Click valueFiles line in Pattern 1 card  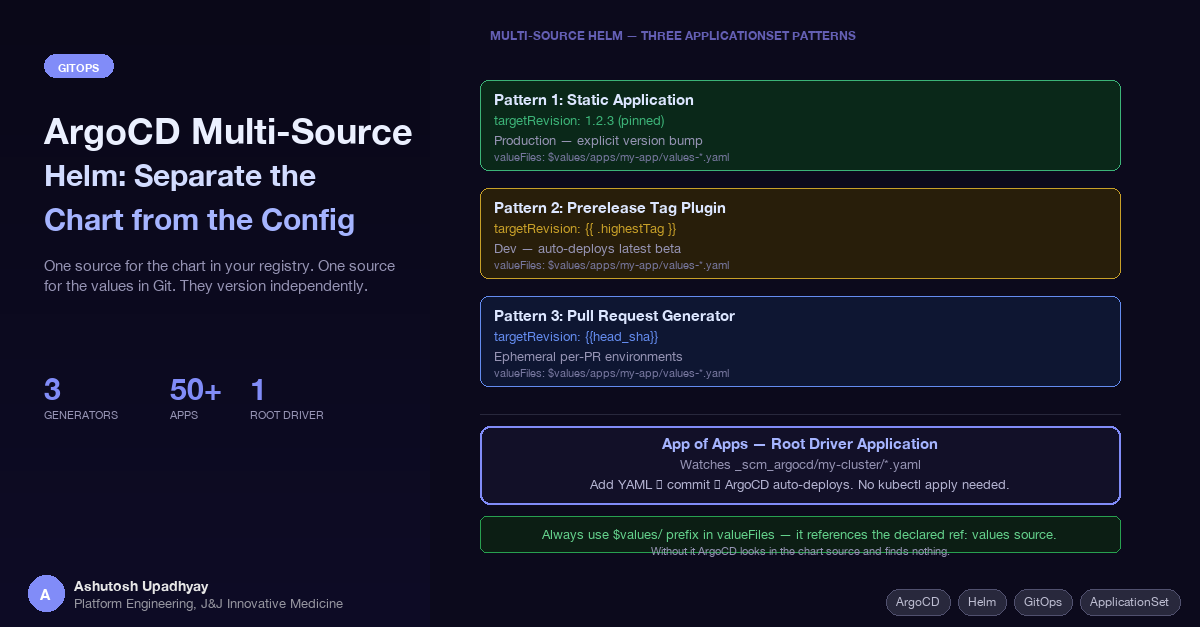[x=611, y=157]
